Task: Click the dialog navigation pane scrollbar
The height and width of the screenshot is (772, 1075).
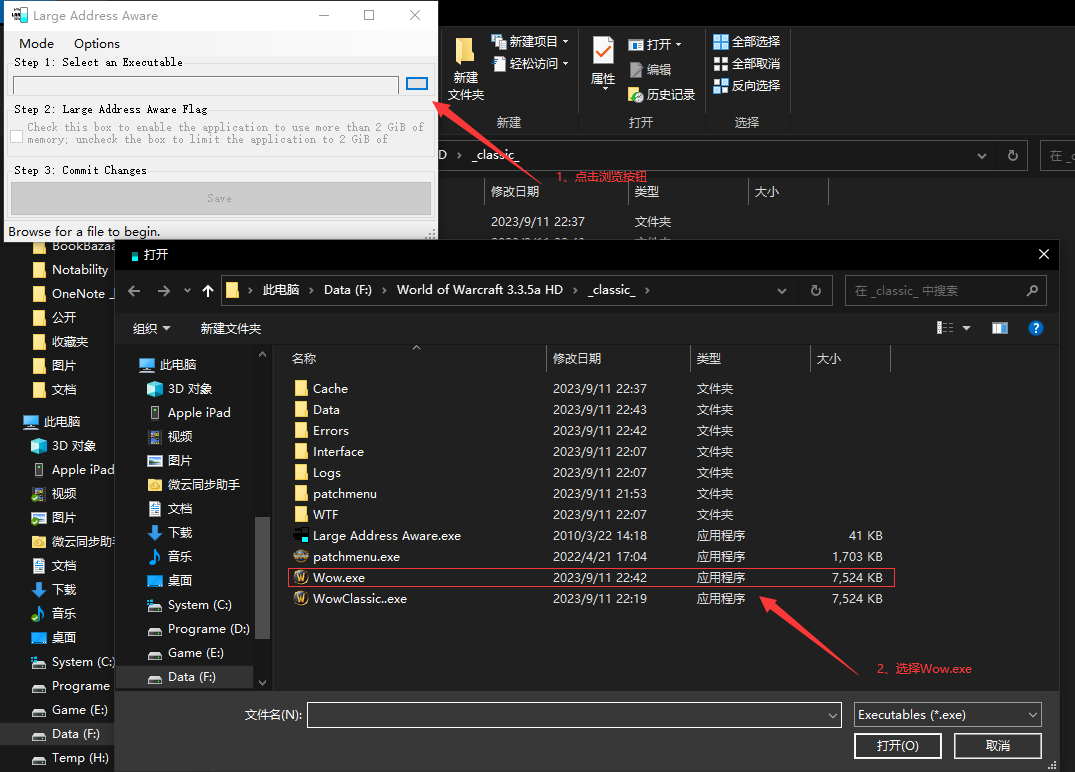Action: point(263,577)
